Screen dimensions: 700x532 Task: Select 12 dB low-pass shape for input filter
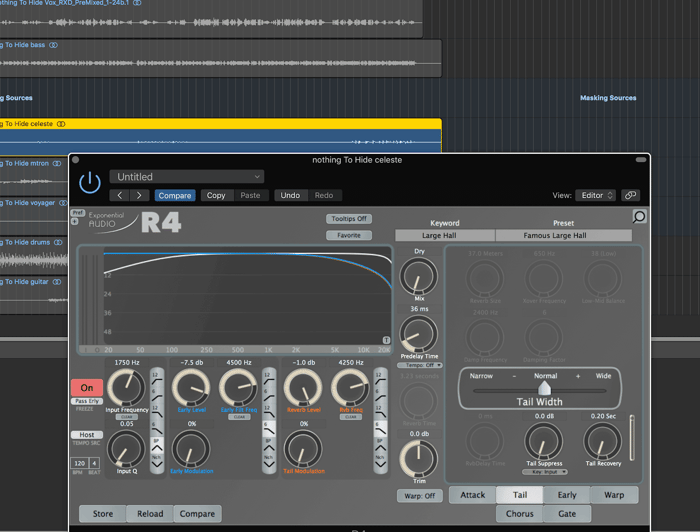click(x=157, y=411)
